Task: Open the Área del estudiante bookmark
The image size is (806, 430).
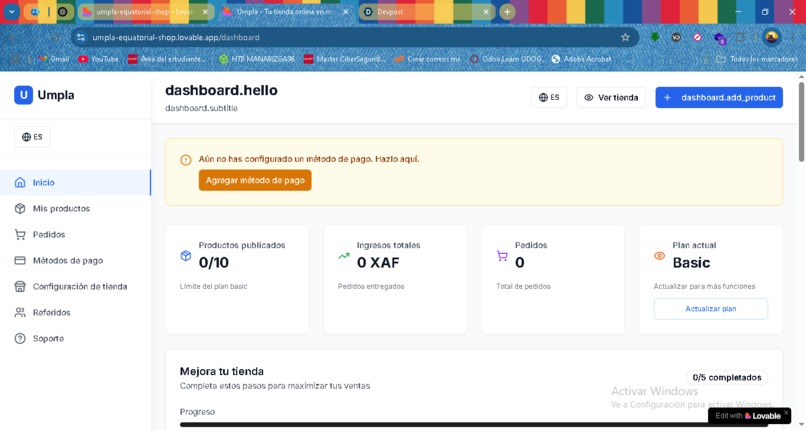Action: [x=167, y=59]
